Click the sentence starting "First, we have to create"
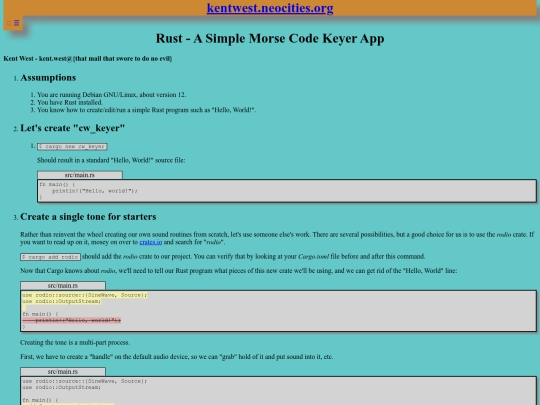Viewport: 540px width, 405px height. coord(177,357)
